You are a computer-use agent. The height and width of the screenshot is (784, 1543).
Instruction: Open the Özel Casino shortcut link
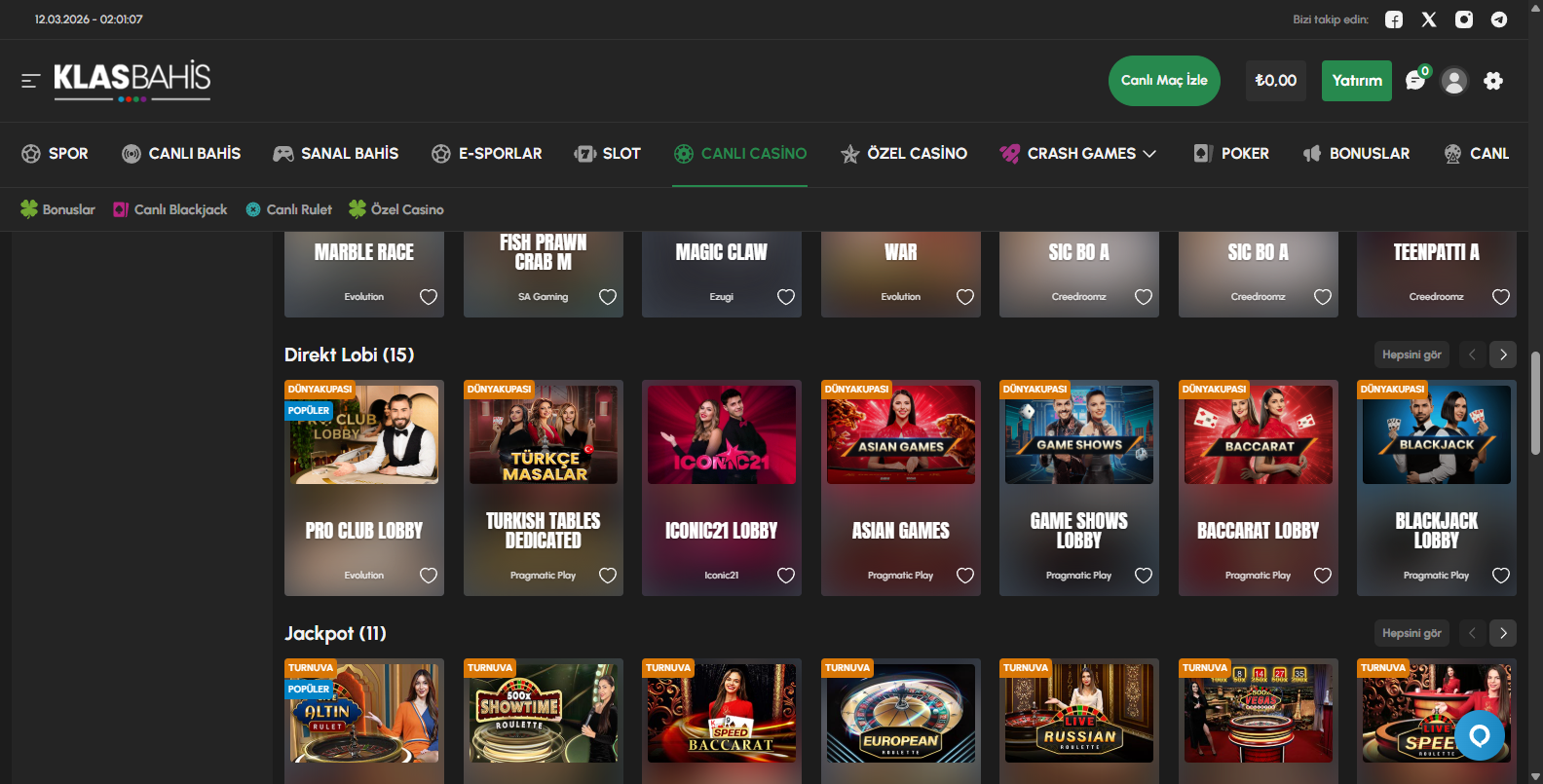pos(396,209)
